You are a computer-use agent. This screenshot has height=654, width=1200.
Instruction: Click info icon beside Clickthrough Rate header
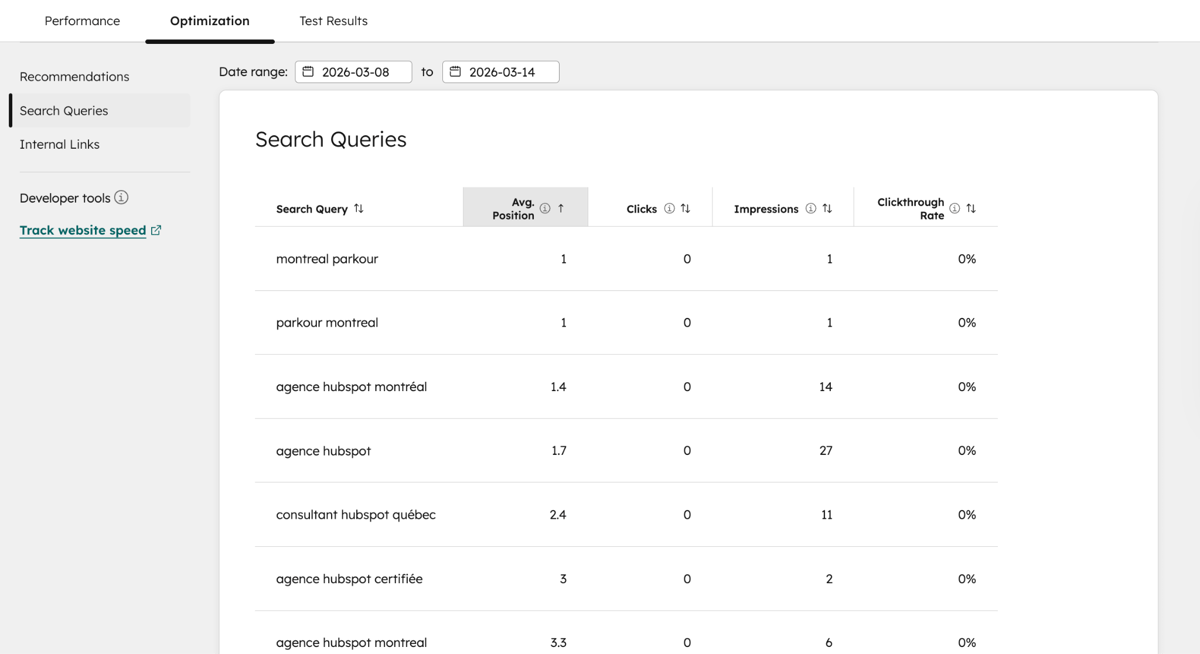pyautogui.click(x=955, y=208)
